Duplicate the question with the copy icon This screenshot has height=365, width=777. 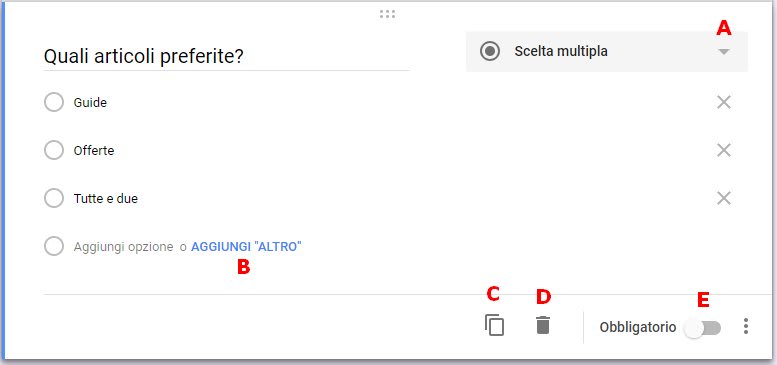(494, 326)
